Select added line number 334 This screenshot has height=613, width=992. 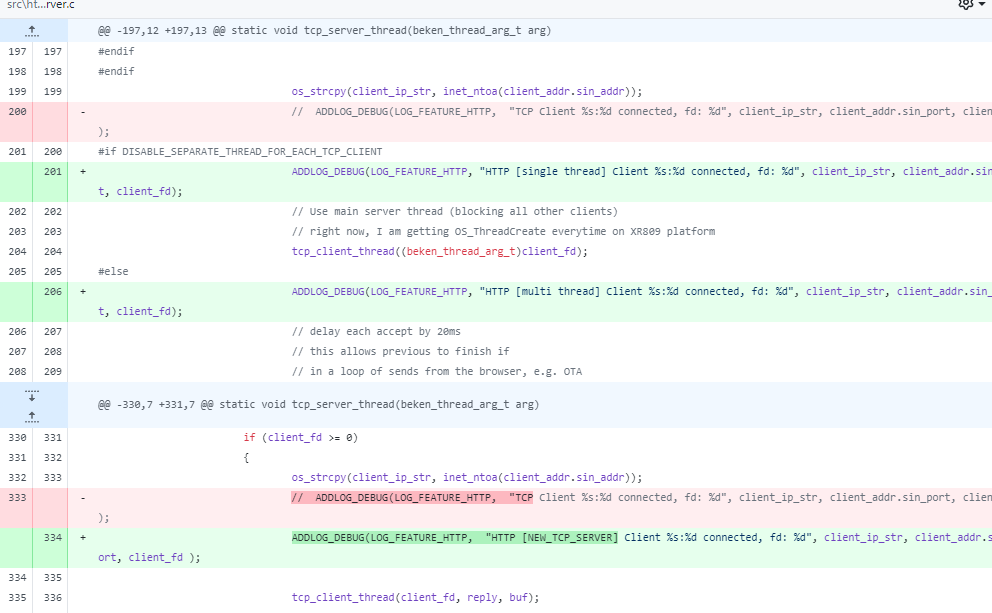click(x=53, y=537)
